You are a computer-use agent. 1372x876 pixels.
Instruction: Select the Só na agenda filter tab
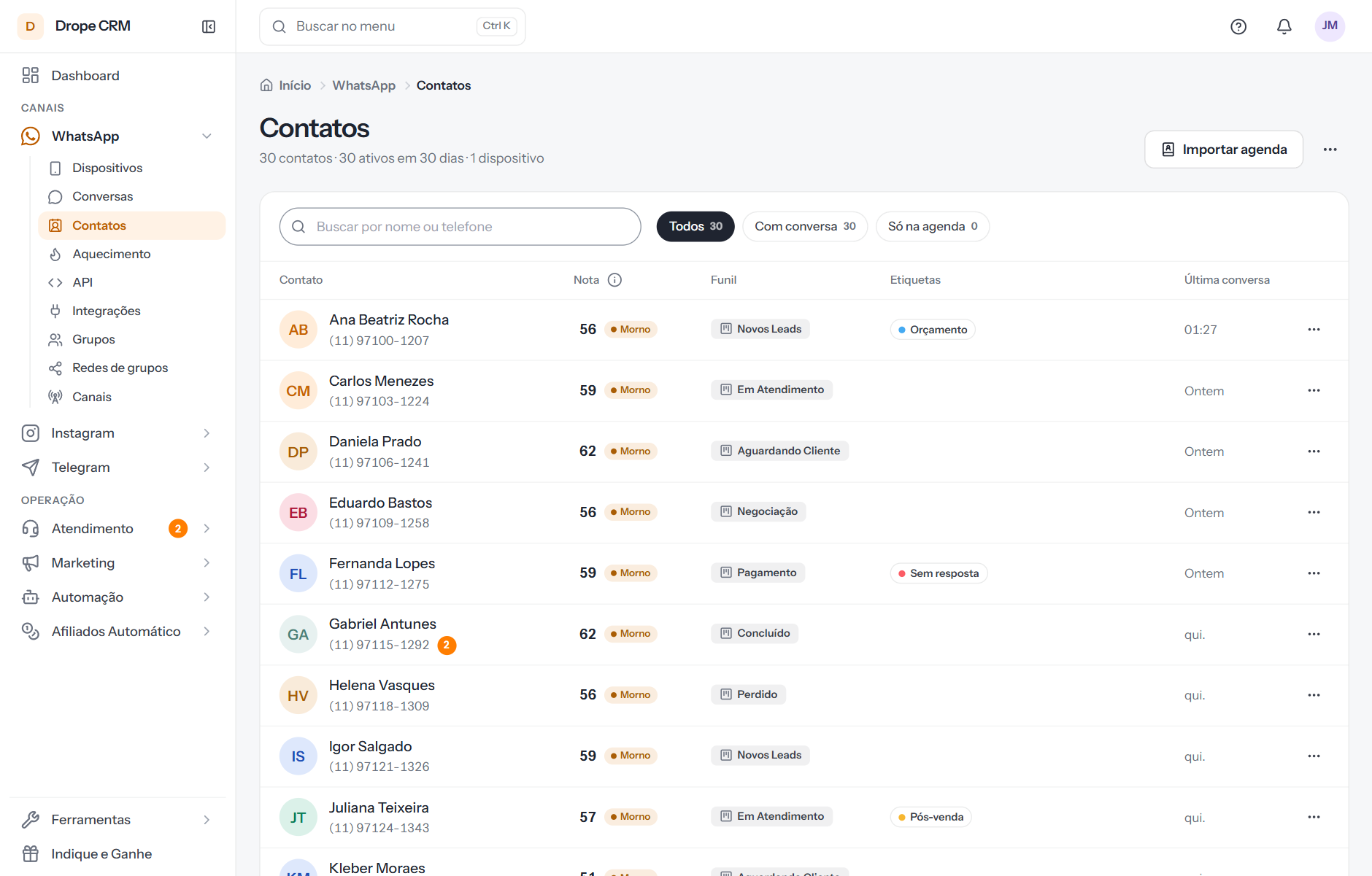click(933, 227)
